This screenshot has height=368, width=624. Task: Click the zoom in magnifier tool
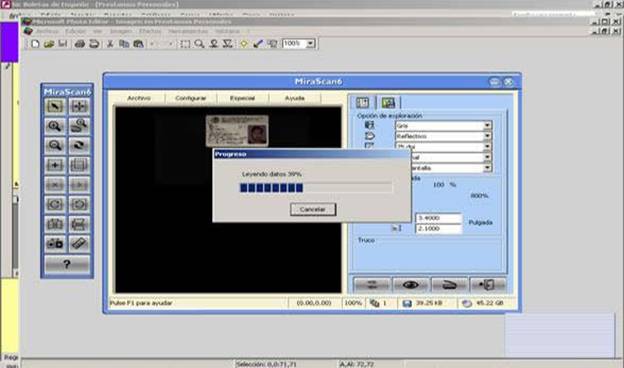coord(55,126)
